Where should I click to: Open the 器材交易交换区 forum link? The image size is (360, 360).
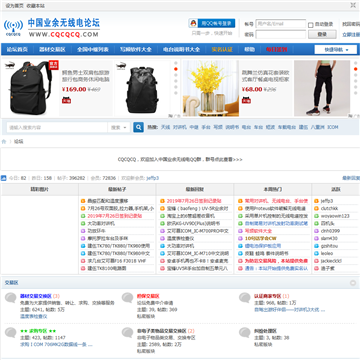point(36,296)
